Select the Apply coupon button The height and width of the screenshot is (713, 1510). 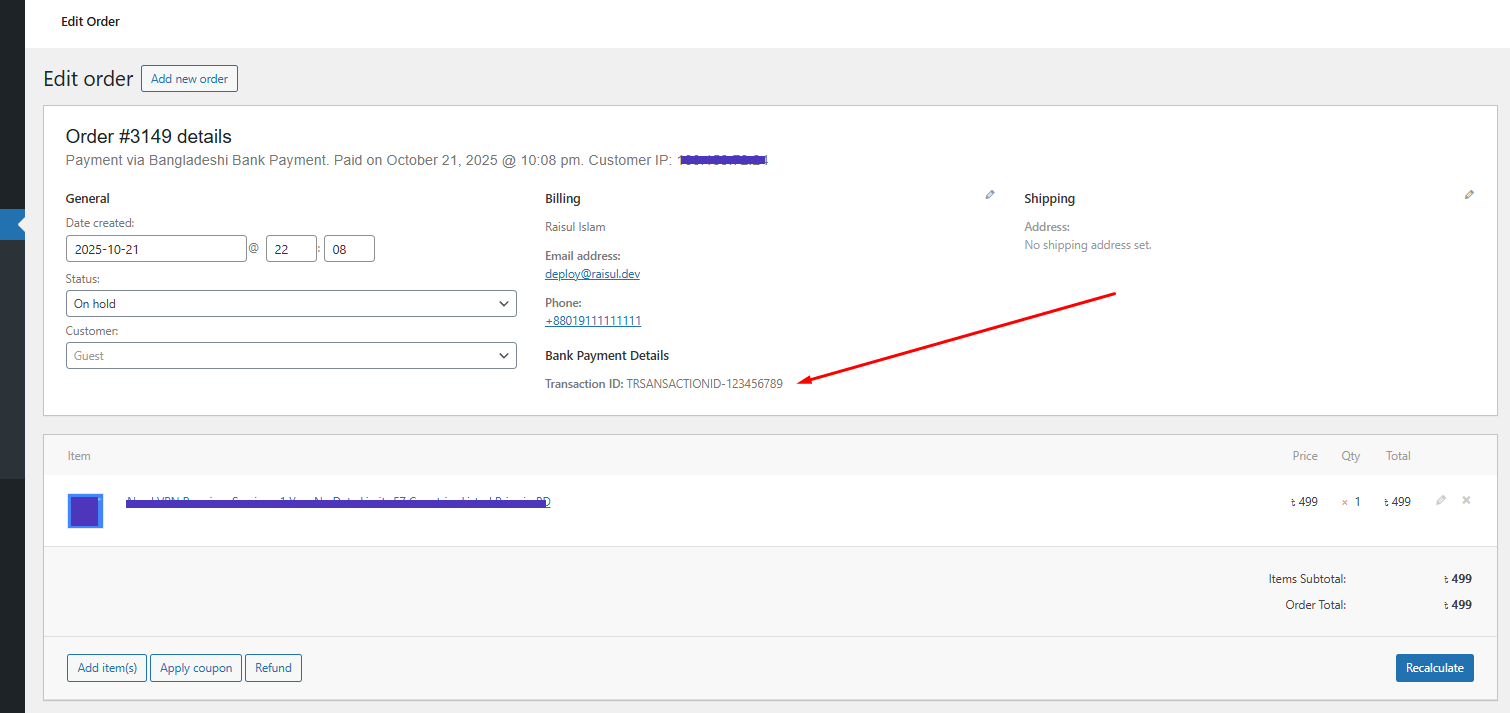[195, 667]
